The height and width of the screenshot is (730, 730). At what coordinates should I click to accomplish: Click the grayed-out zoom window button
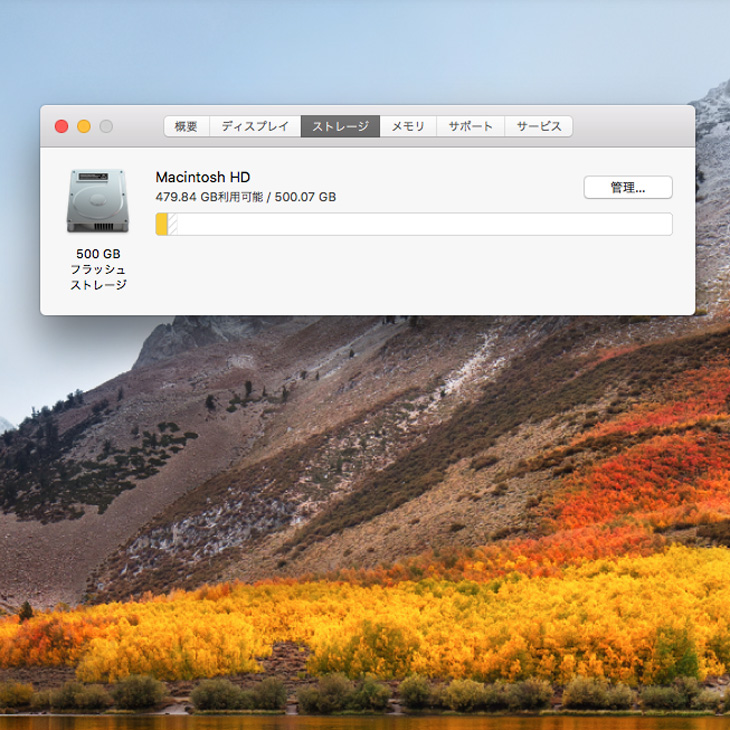pyautogui.click(x=106, y=126)
